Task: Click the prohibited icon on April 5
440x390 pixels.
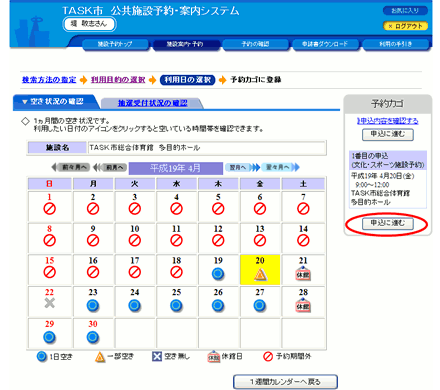Action: (x=218, y=209)
